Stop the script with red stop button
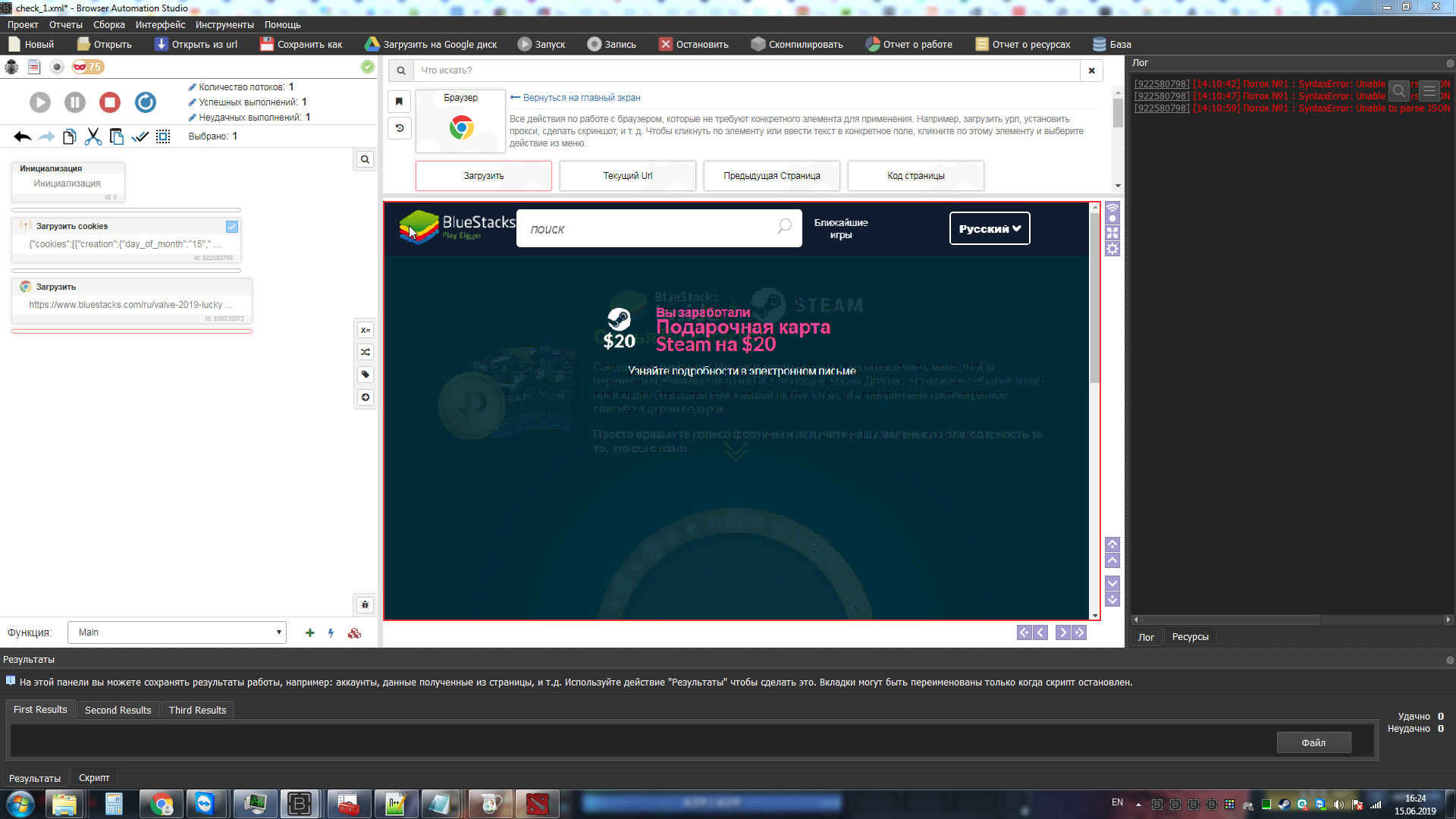Viewport: 1456px width, 819px height. coord(110,102)
